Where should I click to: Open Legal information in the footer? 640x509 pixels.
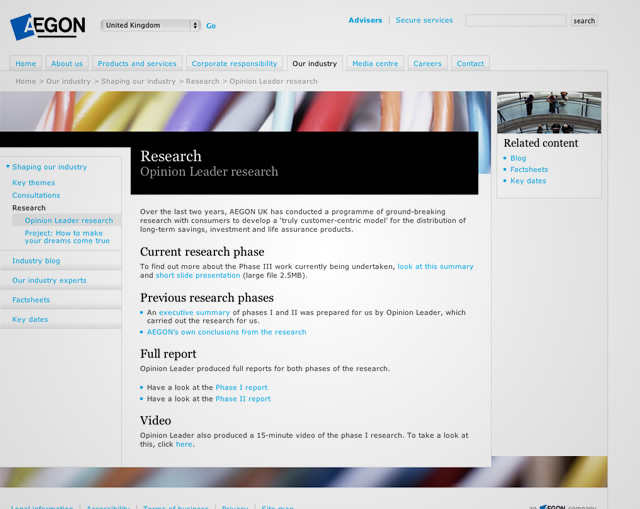point(42,507)
